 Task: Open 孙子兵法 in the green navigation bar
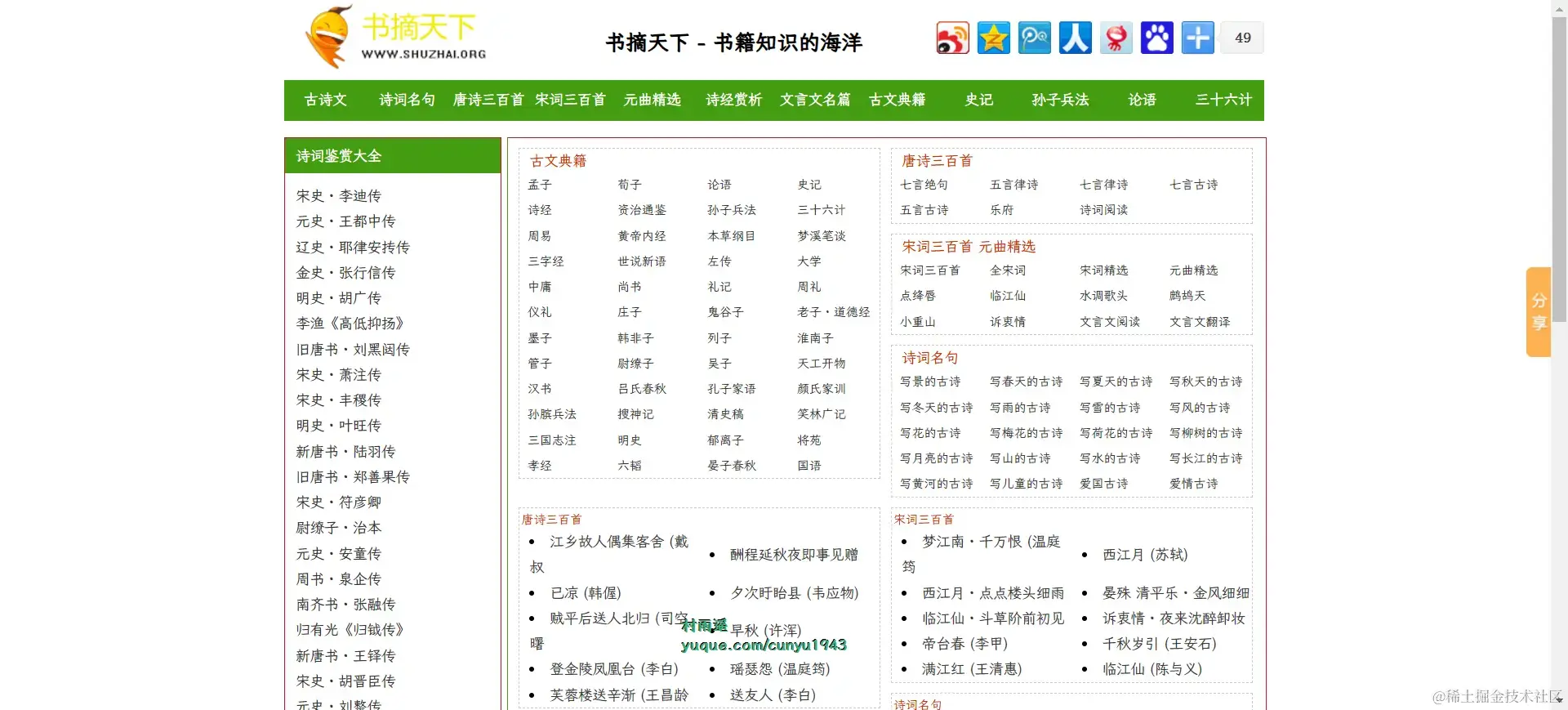click(x=1060, y=100)
